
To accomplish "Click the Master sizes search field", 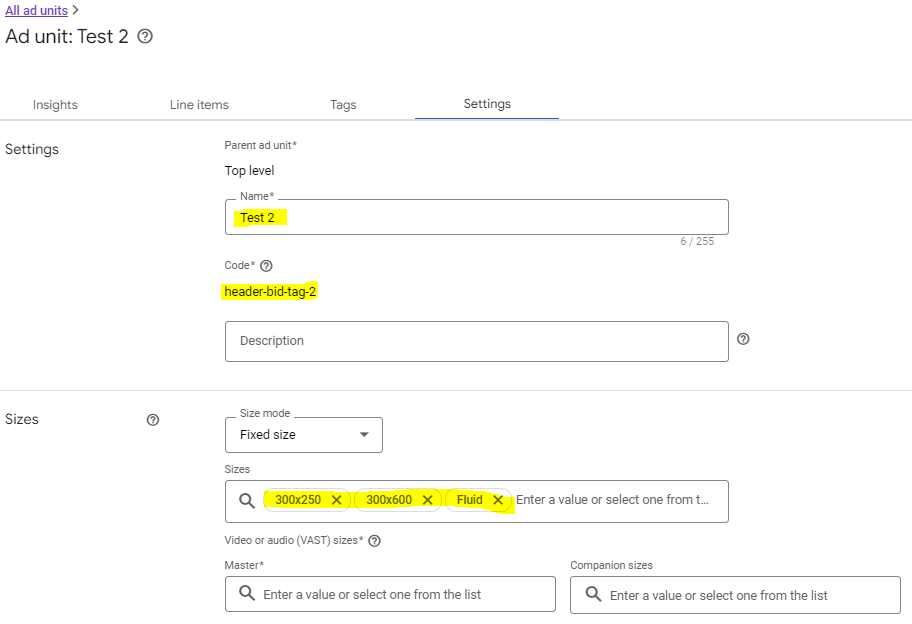I will [x=400, y=595].
